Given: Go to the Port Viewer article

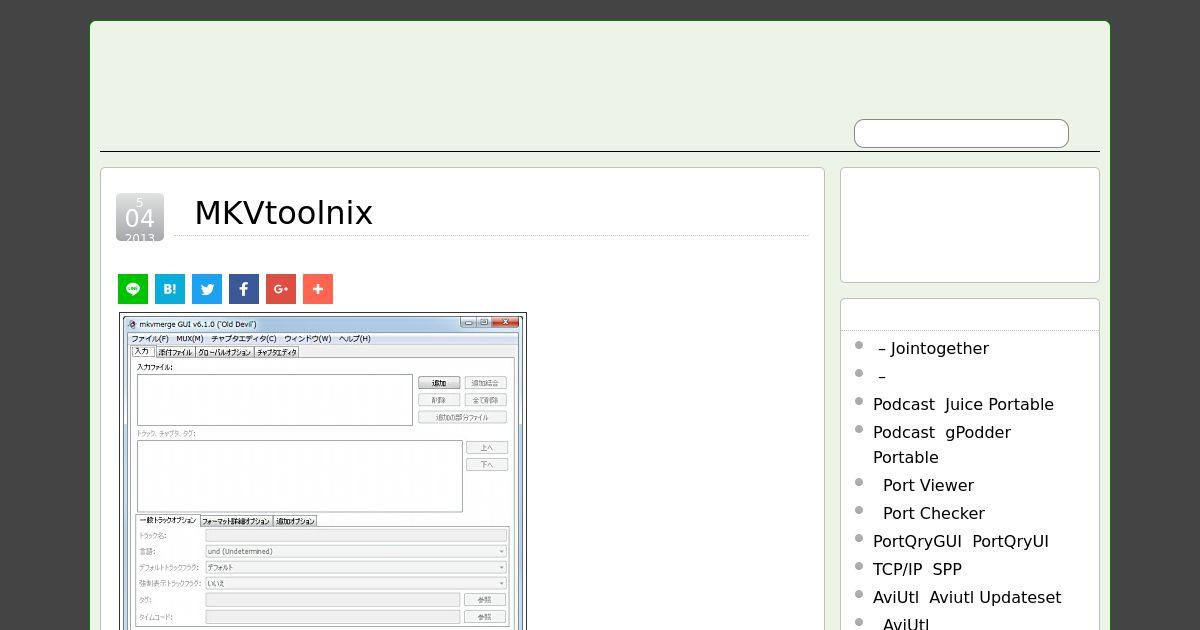Looking at the screenshot, I should [x=928, y=485].
